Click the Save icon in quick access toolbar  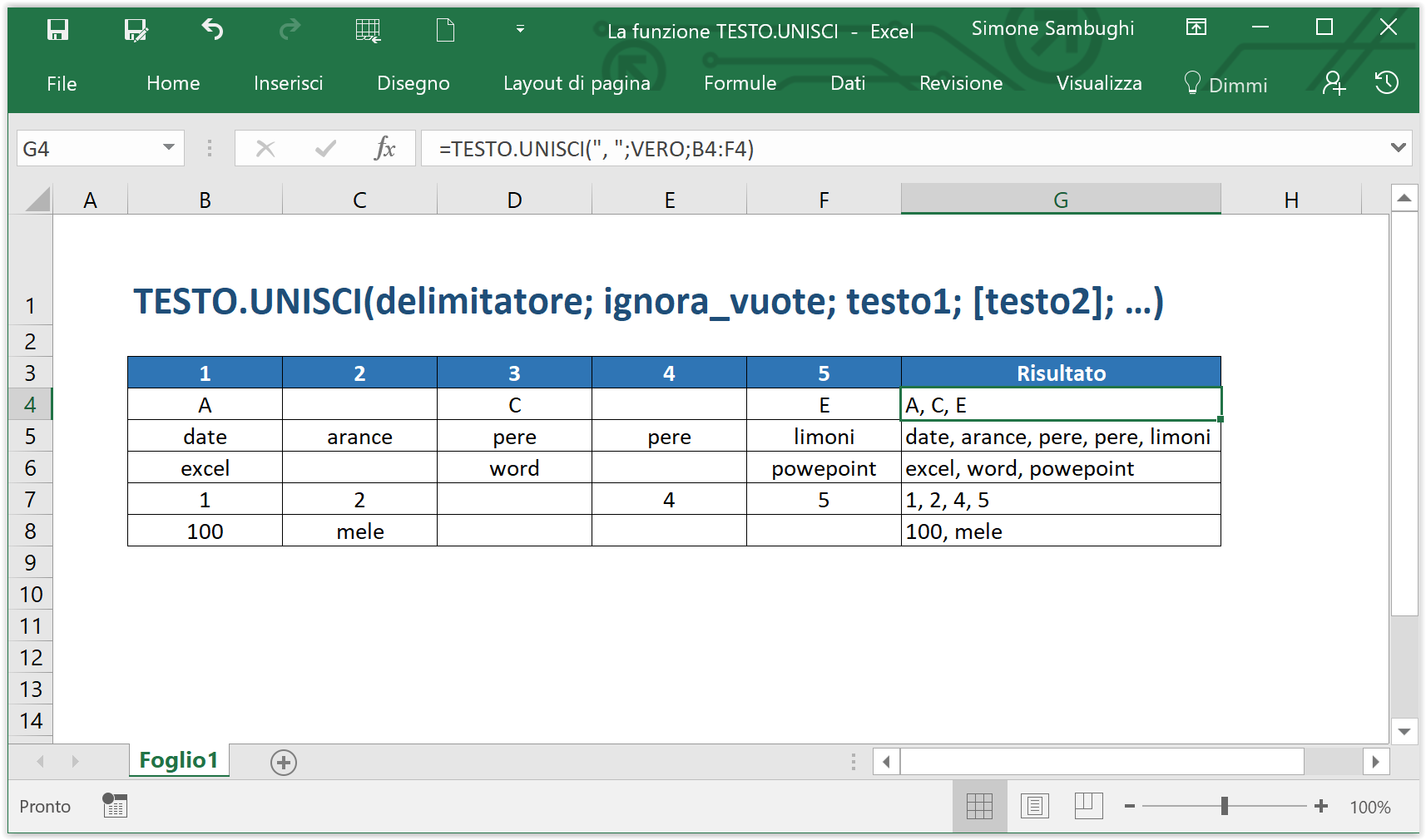[57, 31]
